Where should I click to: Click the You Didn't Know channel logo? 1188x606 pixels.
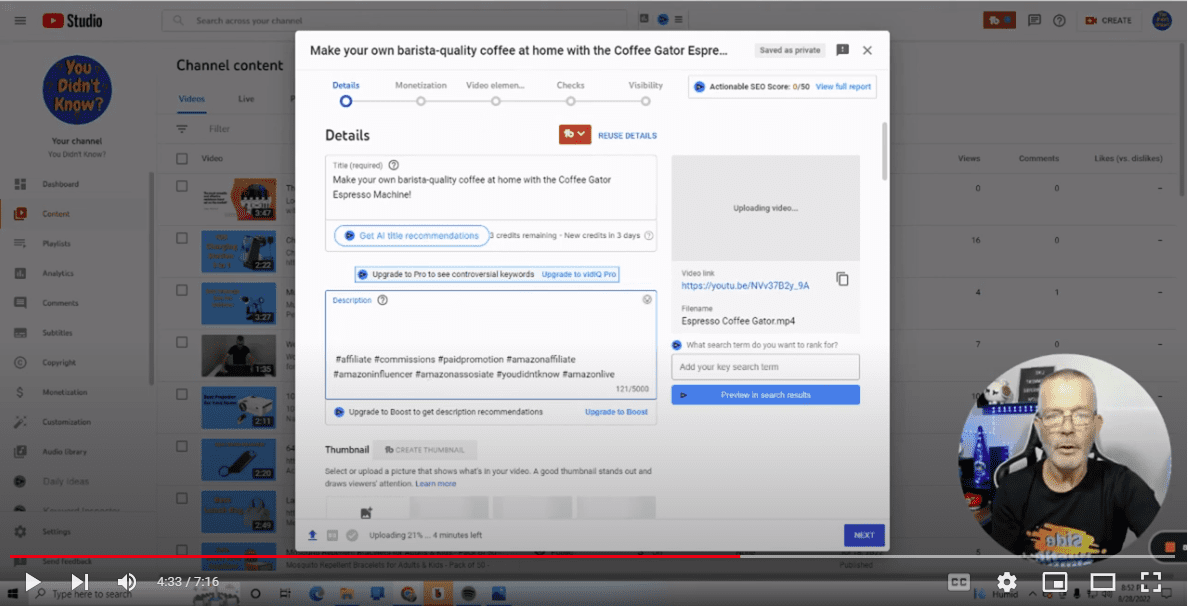coord(77,90)
